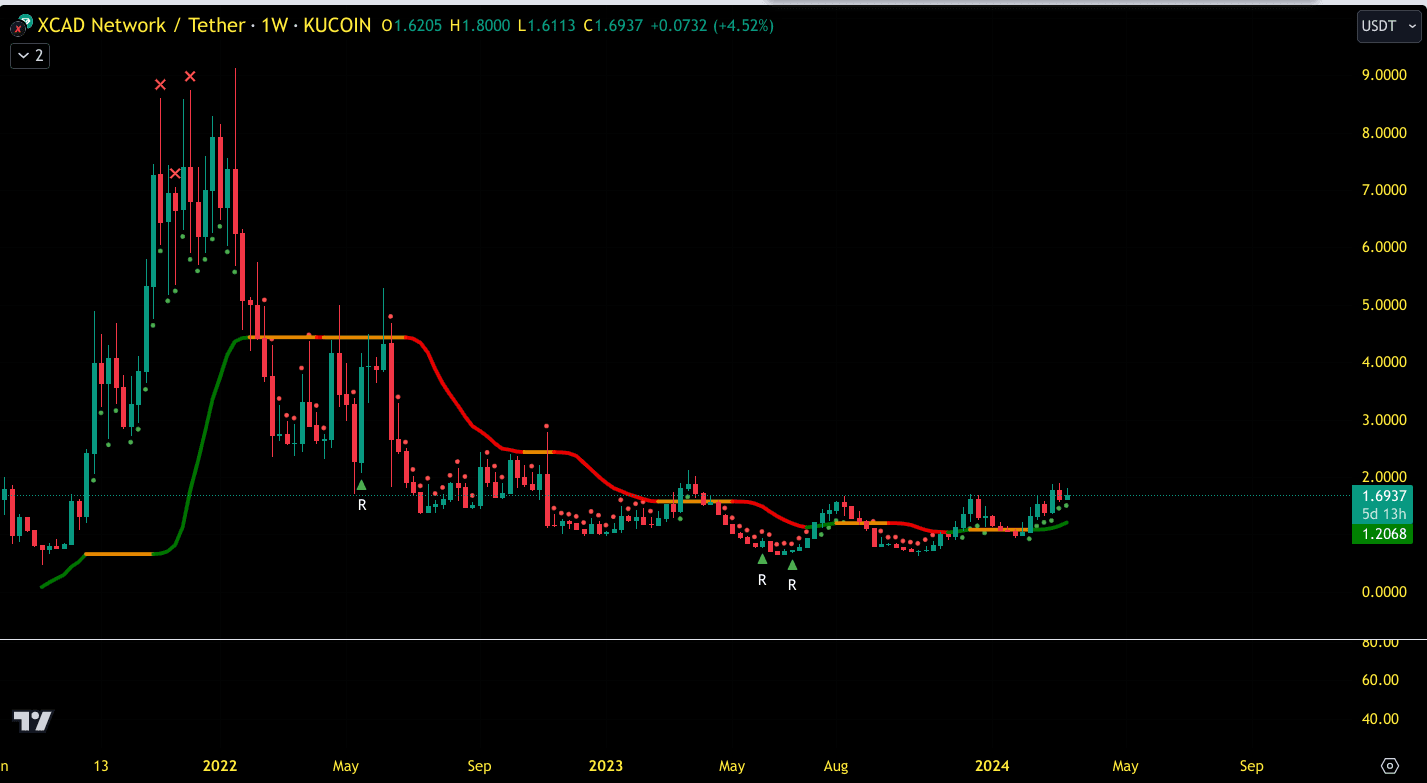Open the USDT currency dropdown
The width and height of the screenshot is (1427, 783).
coord(1389,27)
